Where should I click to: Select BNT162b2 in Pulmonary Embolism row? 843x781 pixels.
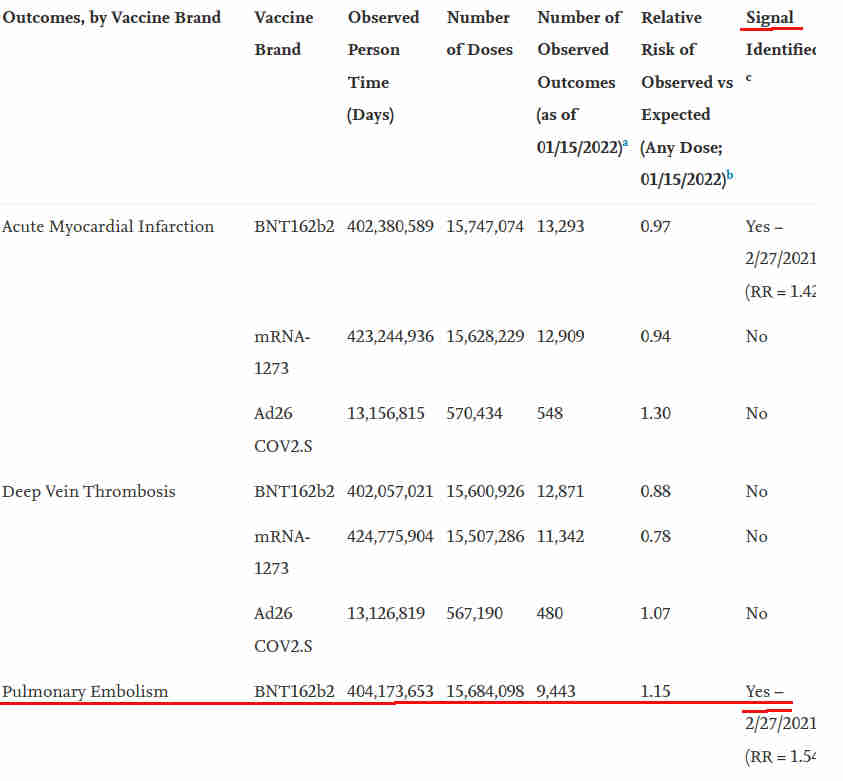294,691
